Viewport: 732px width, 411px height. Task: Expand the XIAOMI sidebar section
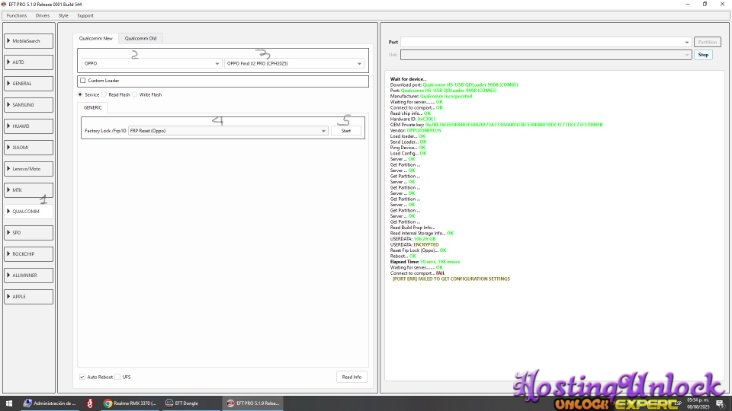coord(29,148)
